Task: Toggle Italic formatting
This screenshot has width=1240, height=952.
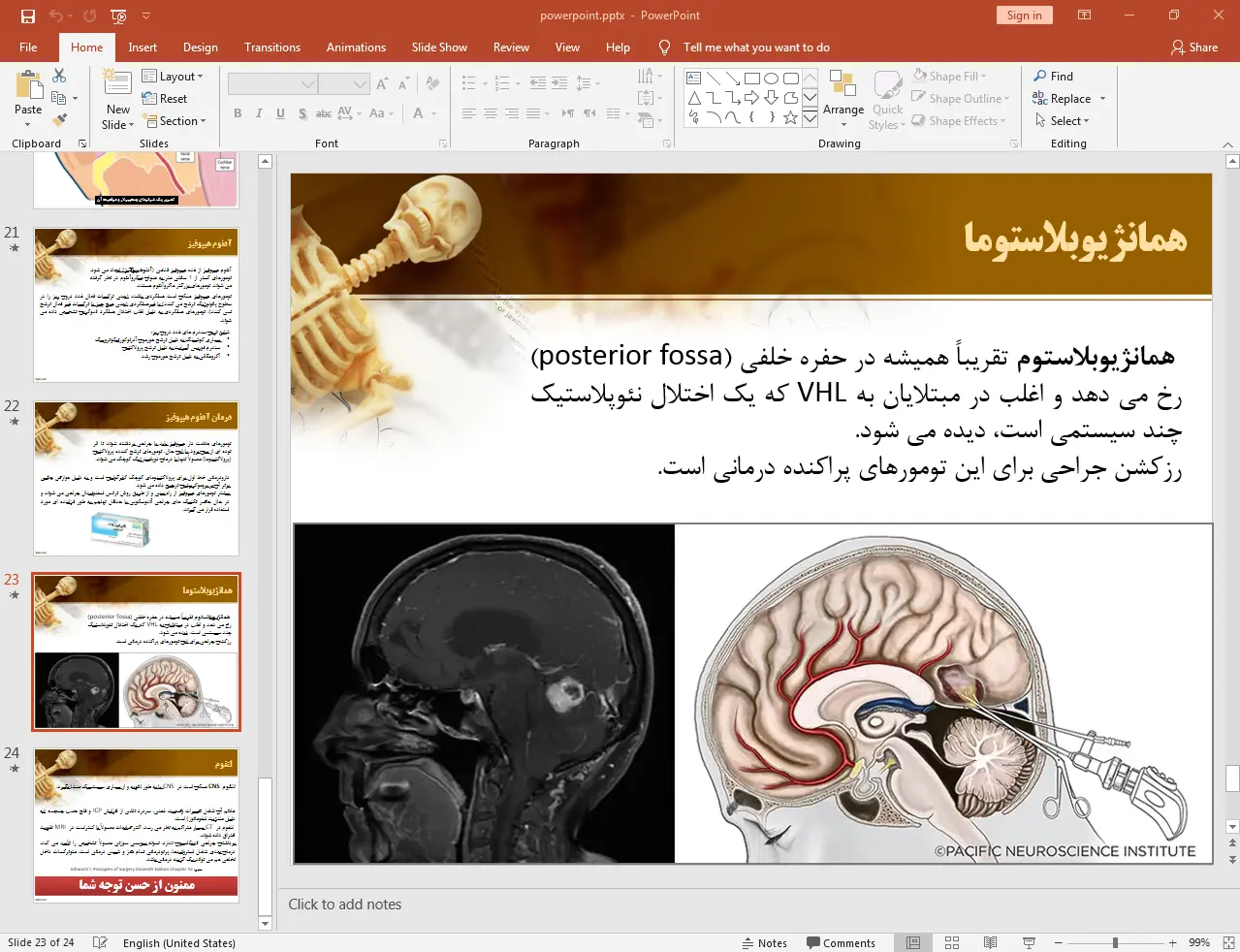Action: point(259,113)
